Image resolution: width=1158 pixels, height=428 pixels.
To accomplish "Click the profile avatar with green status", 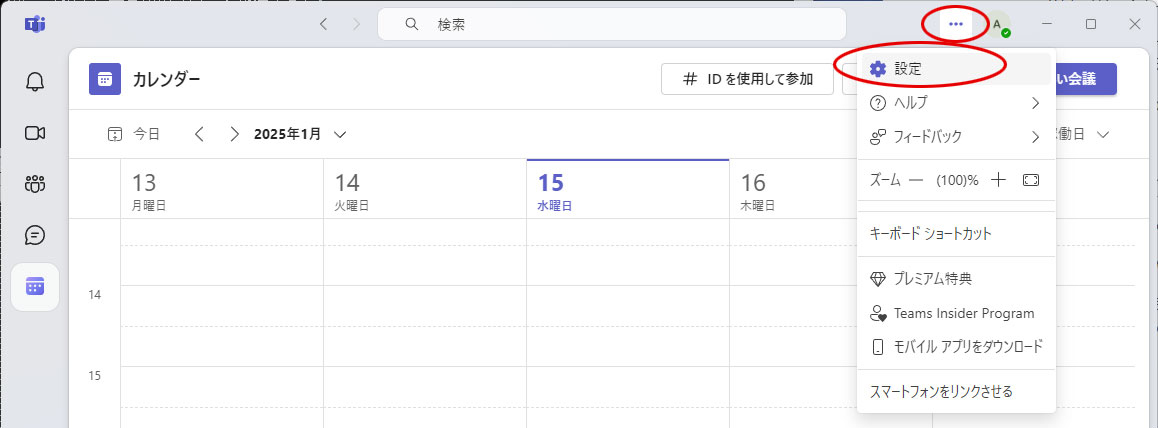I will (998, 25).
